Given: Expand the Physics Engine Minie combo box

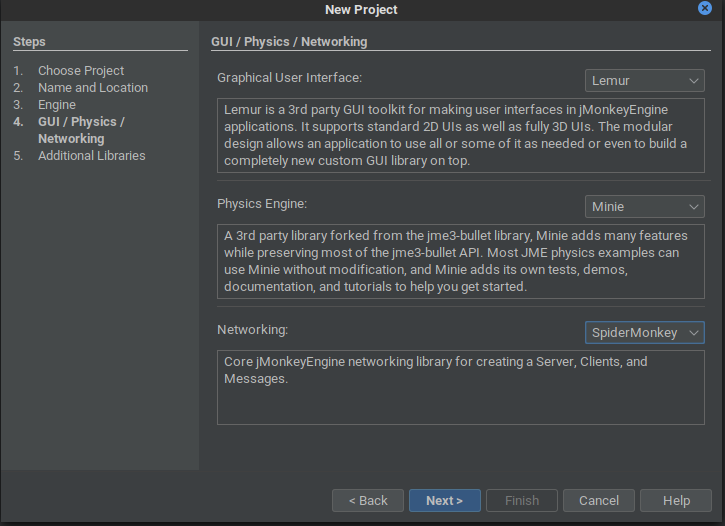Looking at the screenshot, I should [x=645, y=207].
